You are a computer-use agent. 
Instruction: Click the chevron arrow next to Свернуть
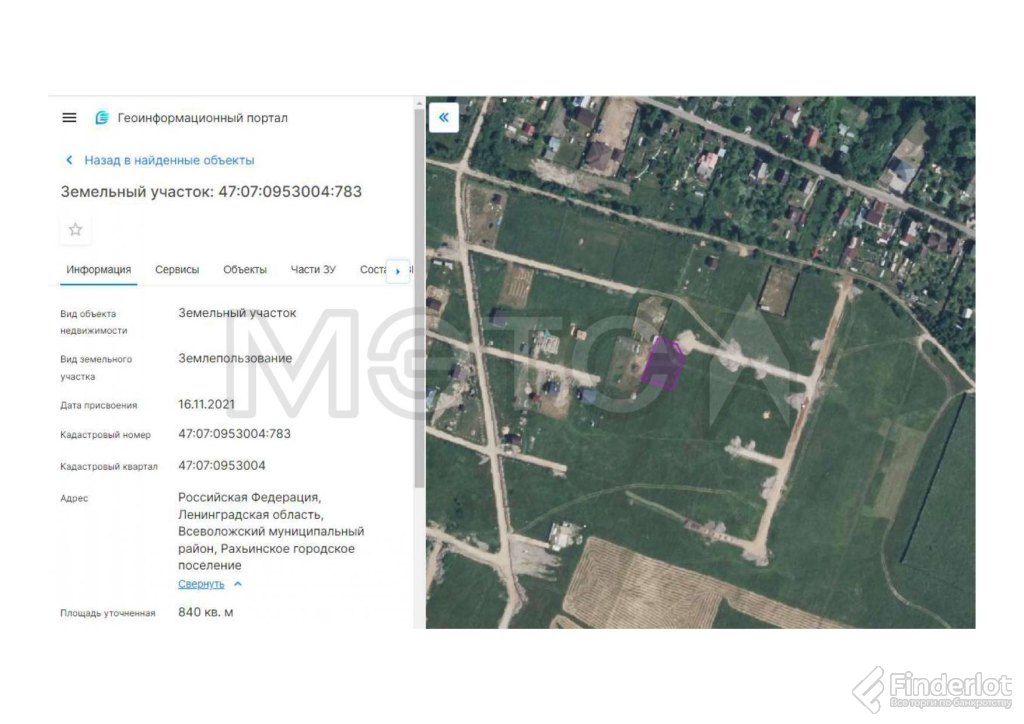(x=238, y=584)
